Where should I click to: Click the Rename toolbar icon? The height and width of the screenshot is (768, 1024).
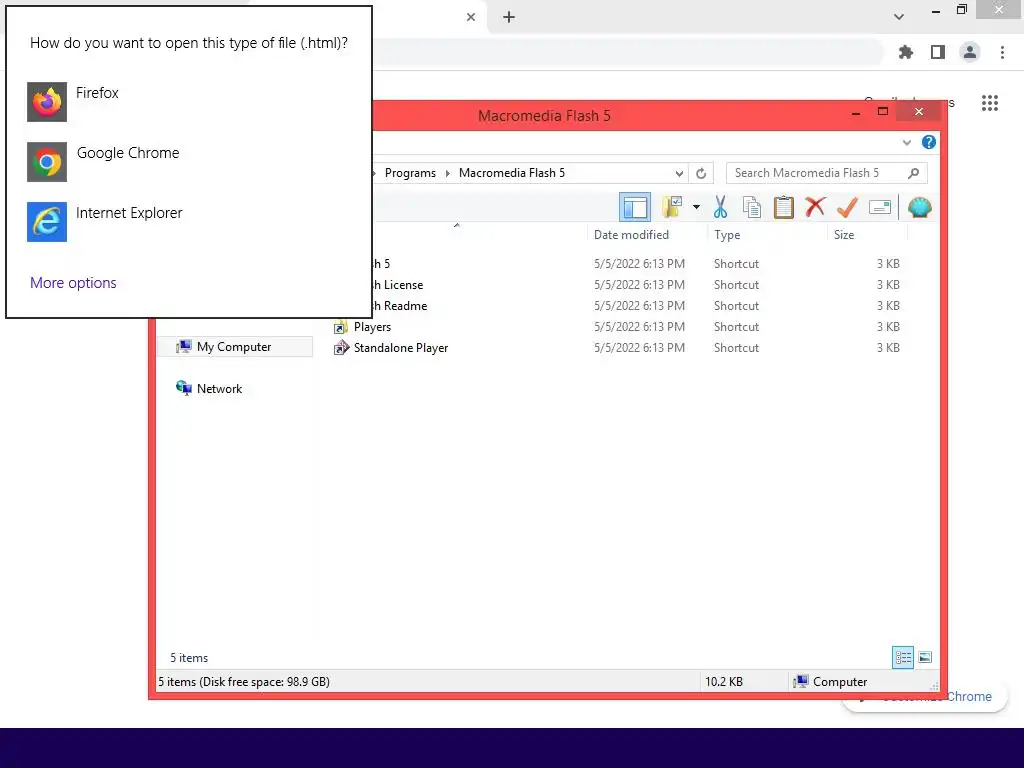[880, 207]
